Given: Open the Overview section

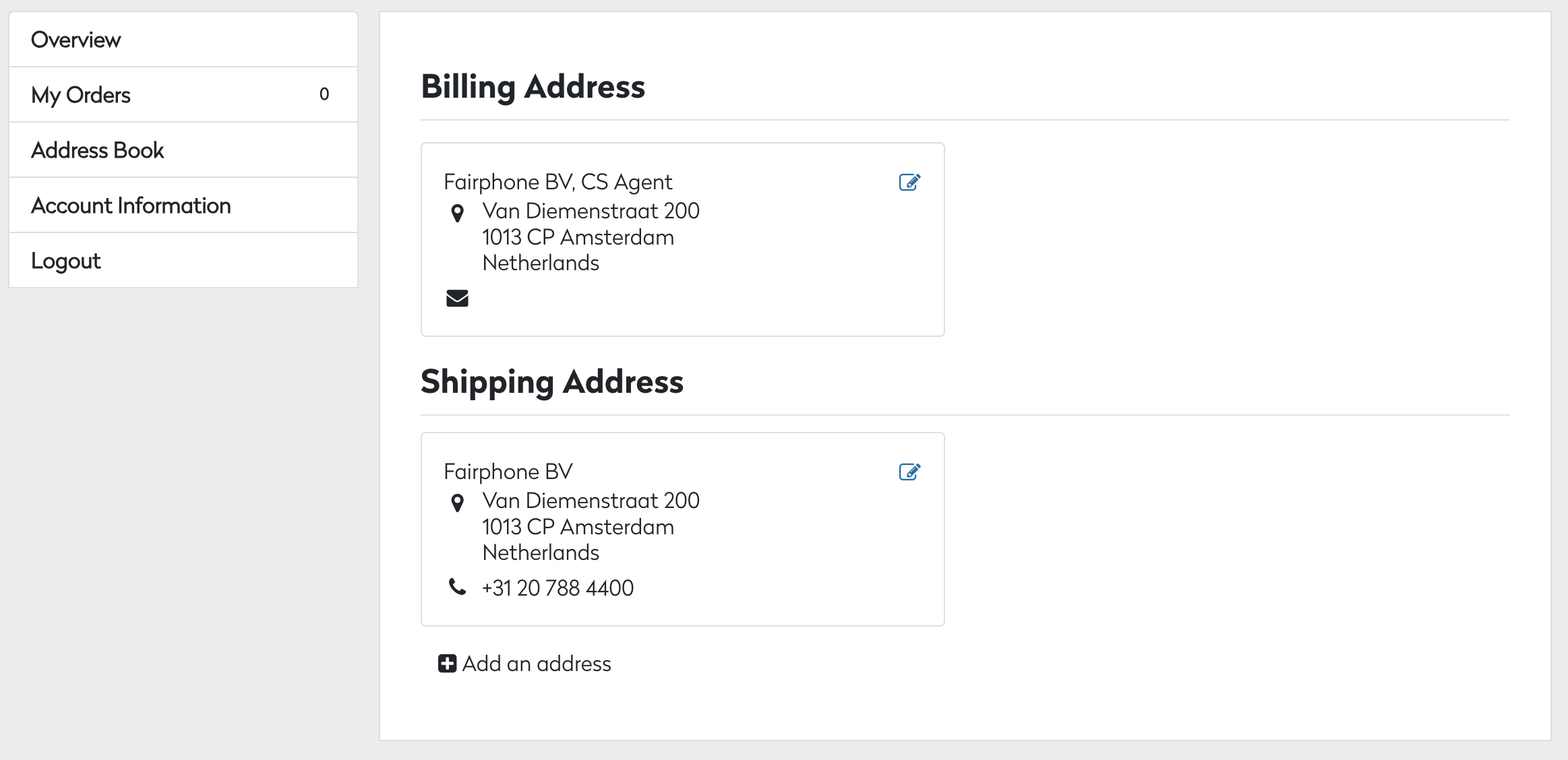Looking at the screenshot, I should [76, 38].
